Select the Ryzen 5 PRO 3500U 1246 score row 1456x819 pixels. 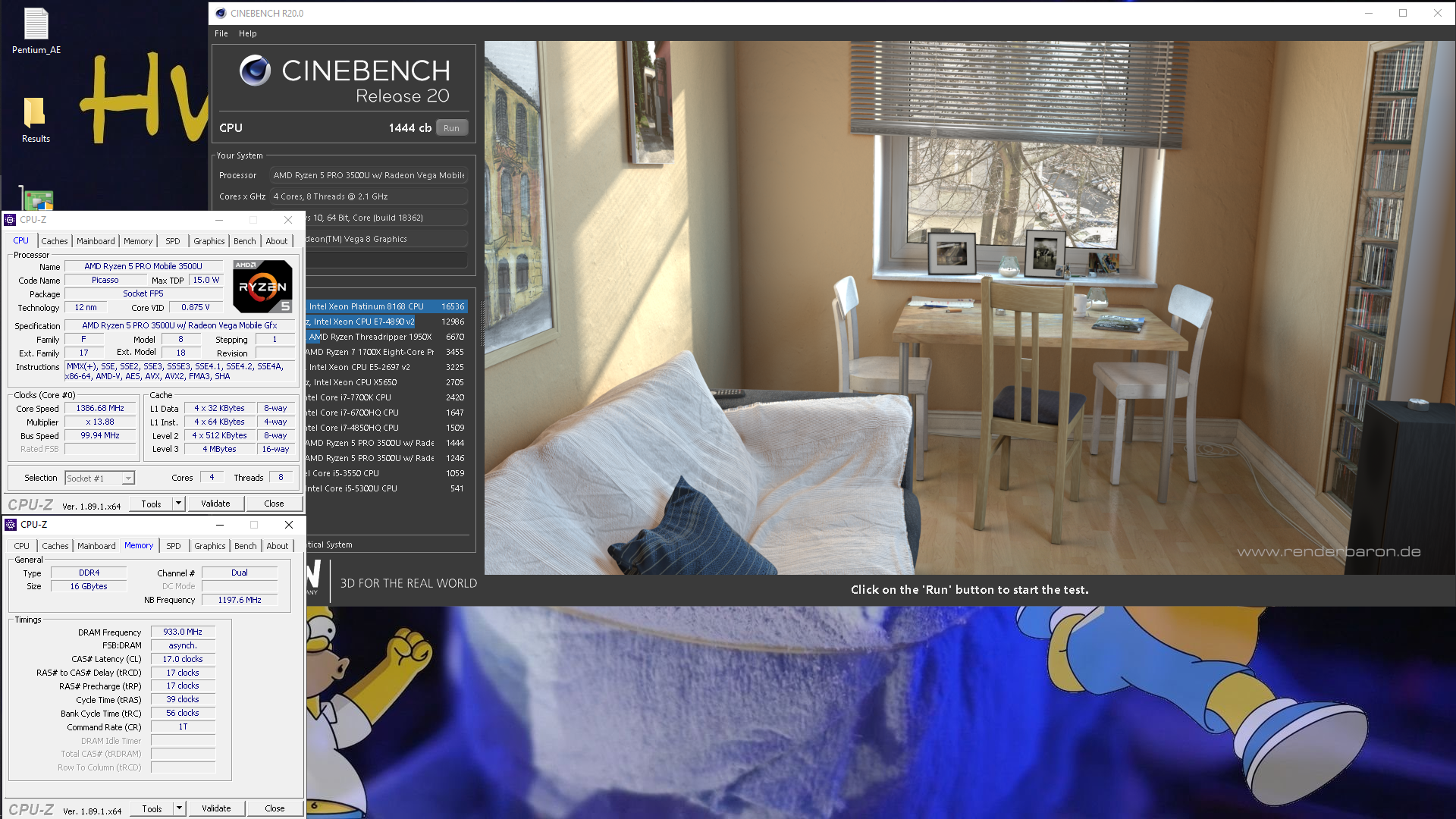point(386,458)
